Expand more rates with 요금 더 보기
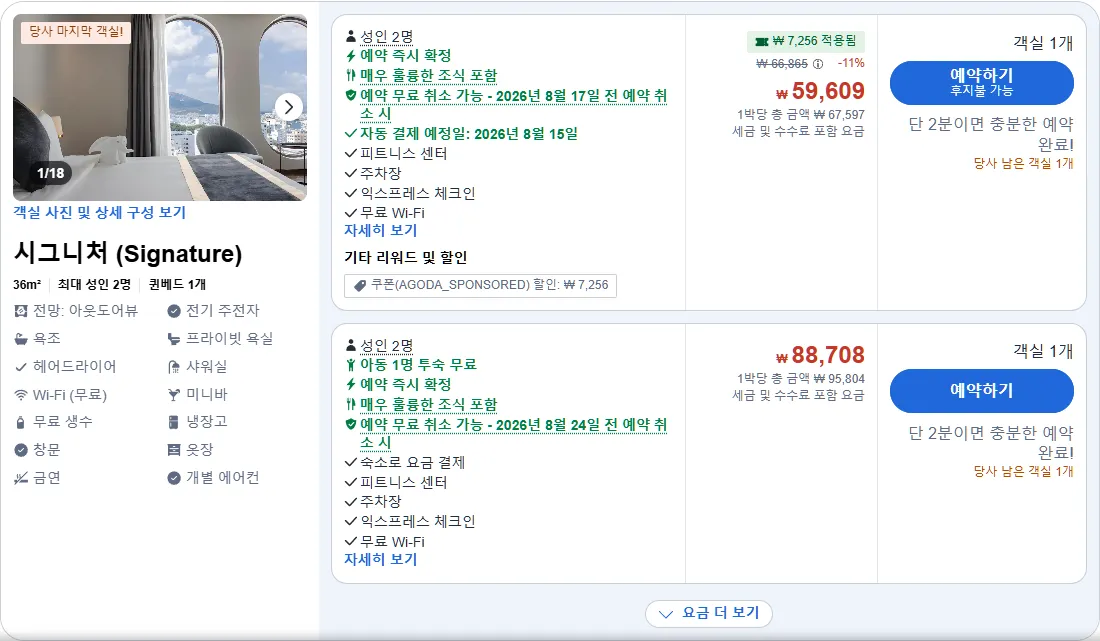The width and height of the screenshot is (1100, 641). [709, 614]
